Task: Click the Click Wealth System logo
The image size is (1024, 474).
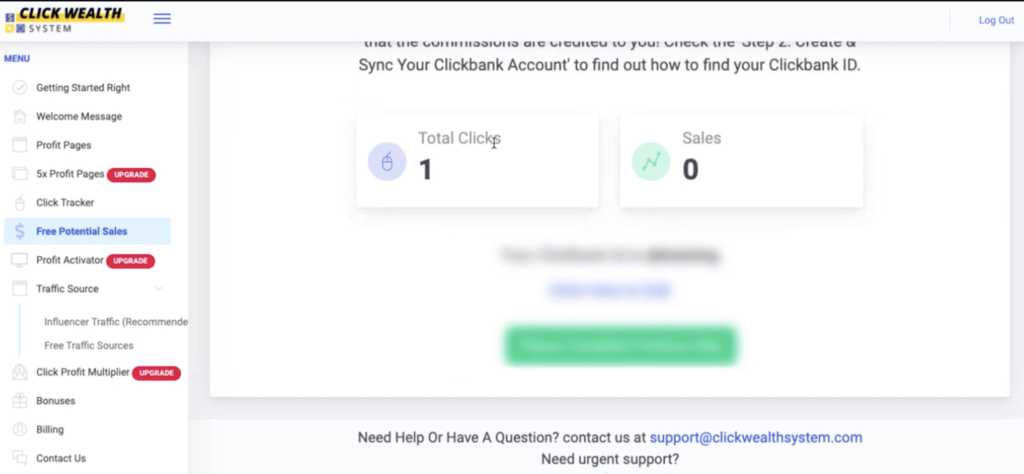Action: (x=63, y=20)
